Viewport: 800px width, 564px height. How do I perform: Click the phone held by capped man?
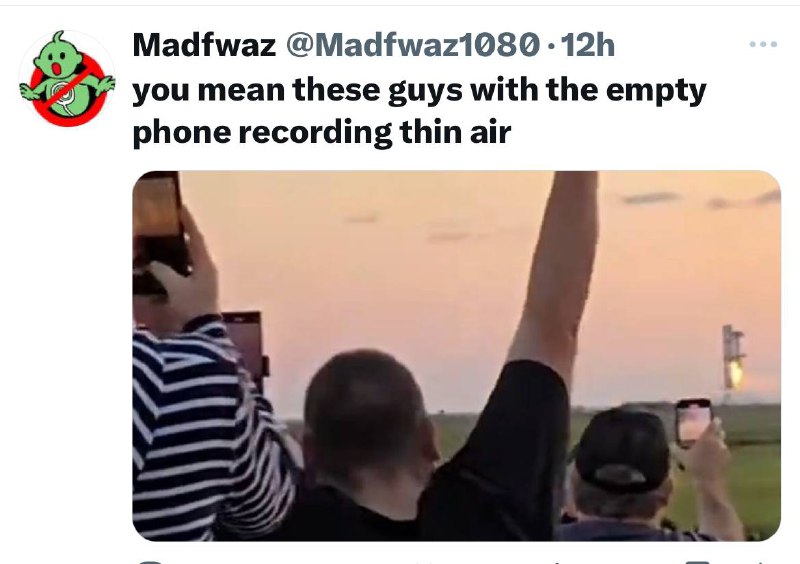pos(693,422)
